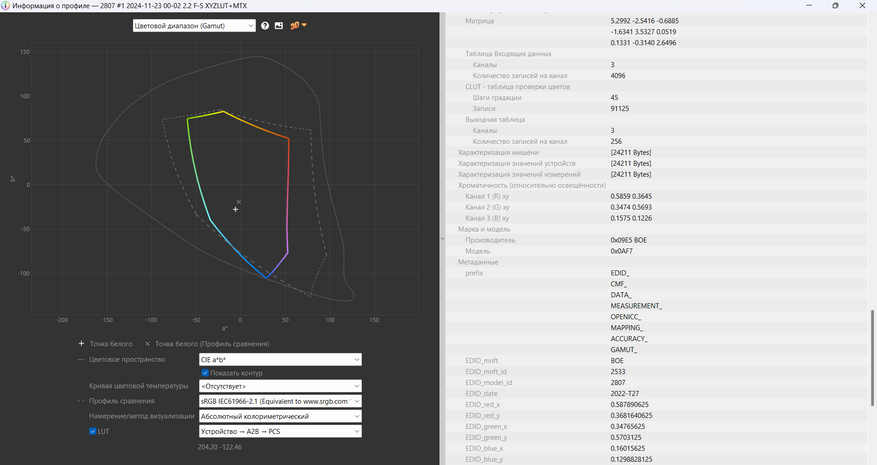877x465 pixels.
Task: Click the comparison profile white point X marker
Action: click(x=238, y=202)
